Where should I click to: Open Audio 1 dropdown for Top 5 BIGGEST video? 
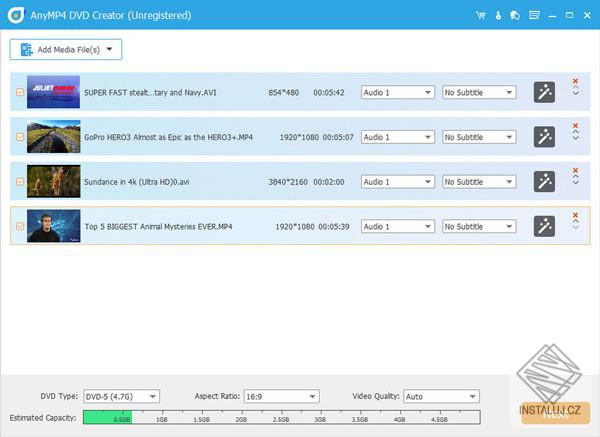coord(398,227)
